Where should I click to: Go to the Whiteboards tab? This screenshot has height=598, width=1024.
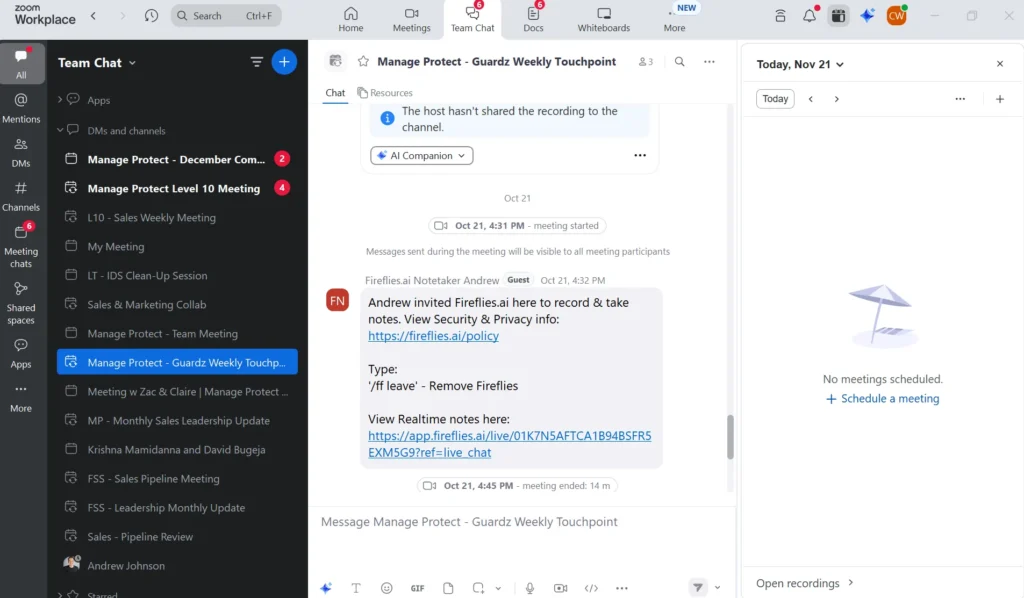click(603, 19)
